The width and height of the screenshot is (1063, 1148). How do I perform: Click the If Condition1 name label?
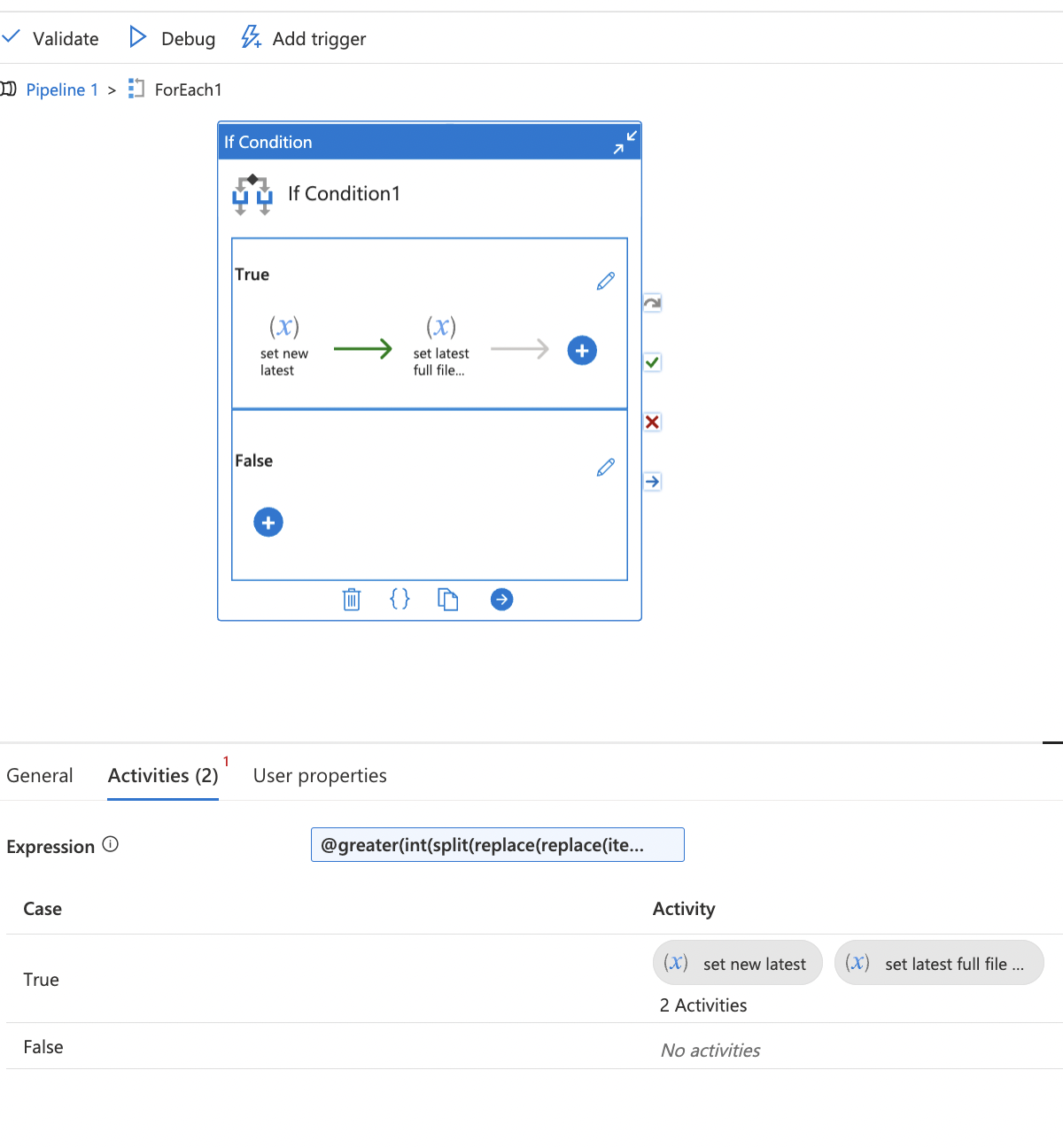[344, 193]
